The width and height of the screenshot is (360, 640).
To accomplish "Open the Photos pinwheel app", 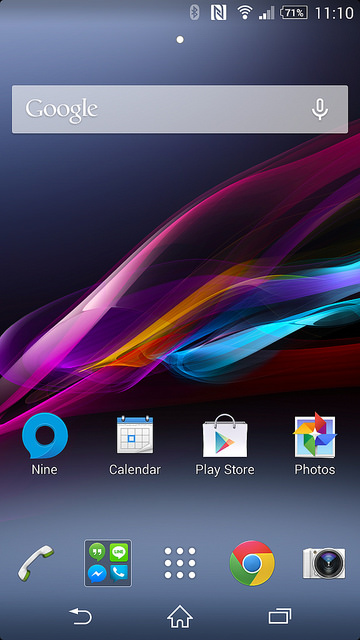I will pos(315,435).
